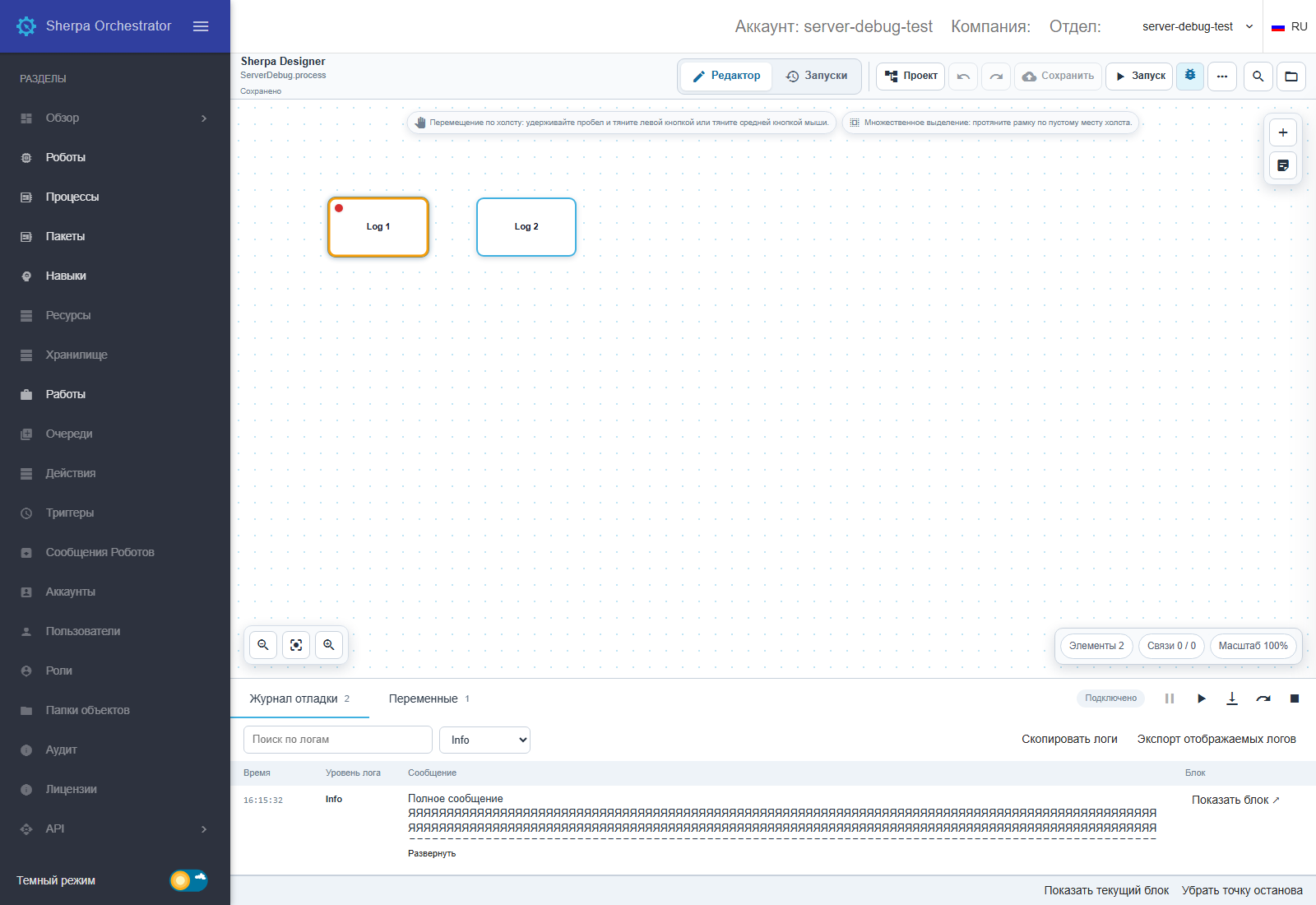Pause the debug session
The image size is (1316, 905).
tap(1170, 698)
